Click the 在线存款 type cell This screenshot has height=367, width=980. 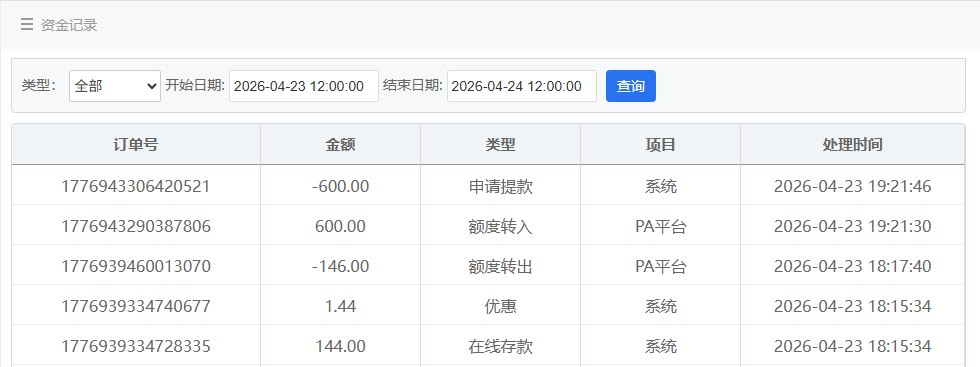pyautogui.click(x=500, y=346)
